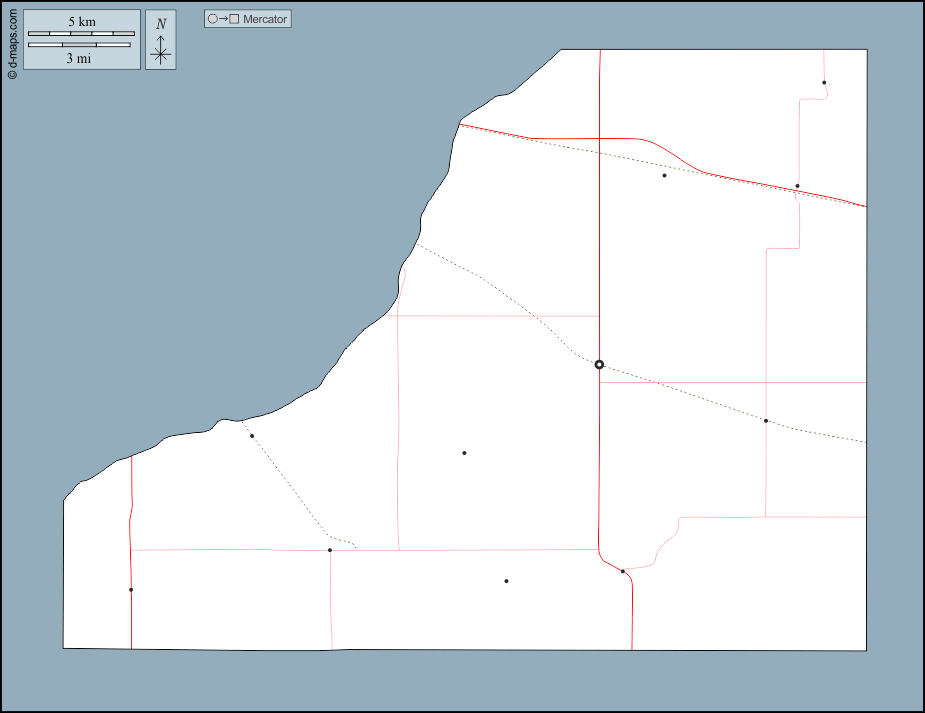Click the southern dot between the two bottom roads

click(x=506, y=581)
